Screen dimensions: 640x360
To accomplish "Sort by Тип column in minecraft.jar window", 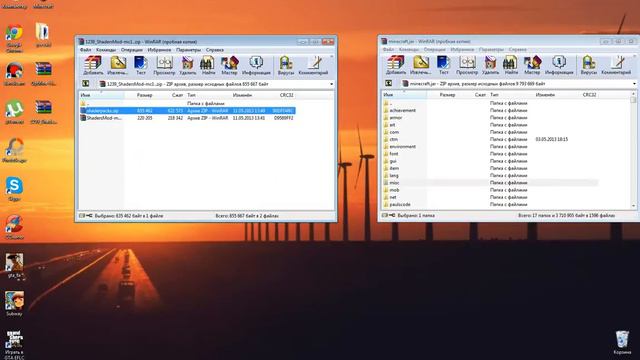I will [510, 95].
